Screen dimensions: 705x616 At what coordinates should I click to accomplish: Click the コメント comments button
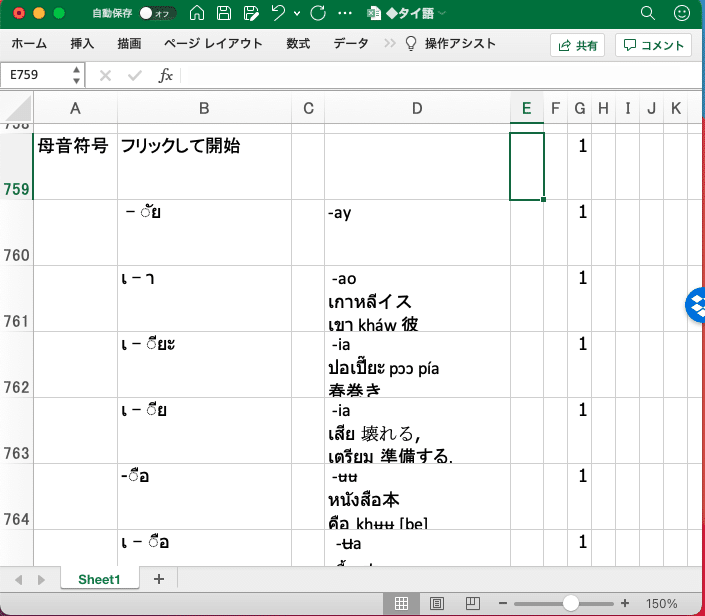[653, 45]
